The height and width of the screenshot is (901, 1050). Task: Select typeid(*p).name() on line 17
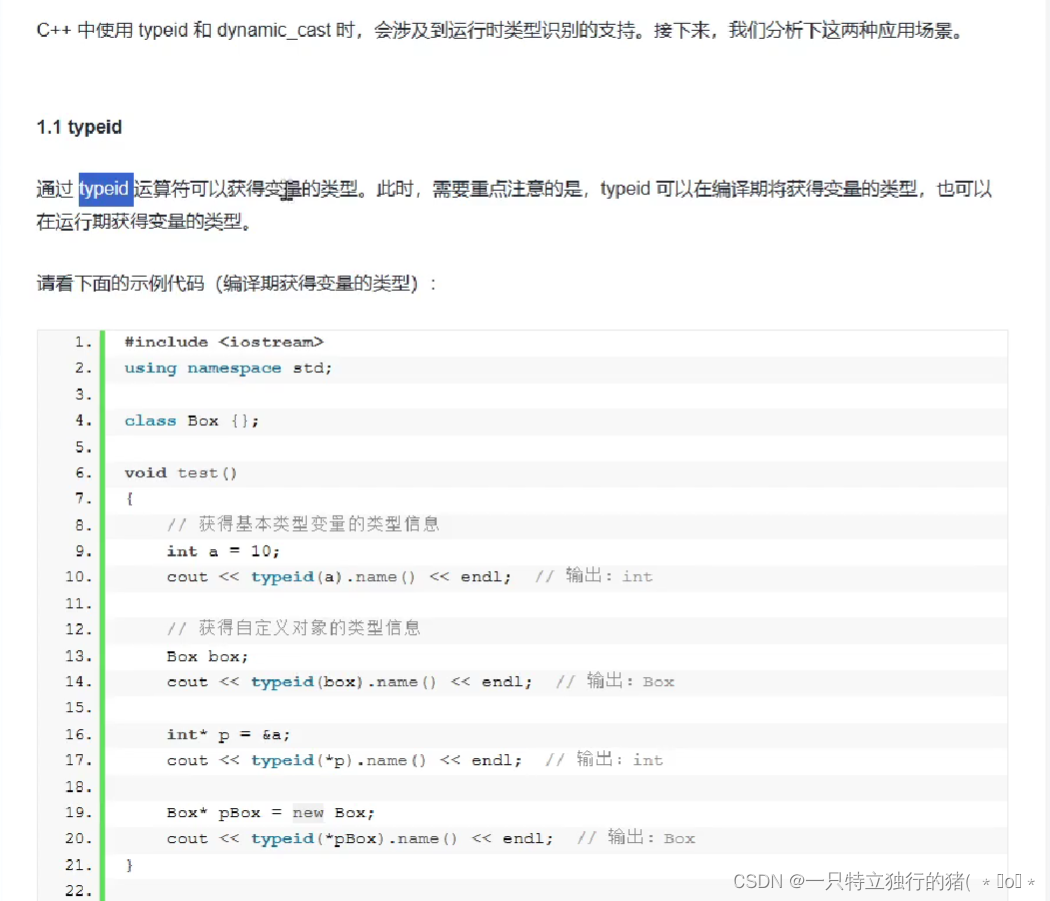[x=325, y=760]
